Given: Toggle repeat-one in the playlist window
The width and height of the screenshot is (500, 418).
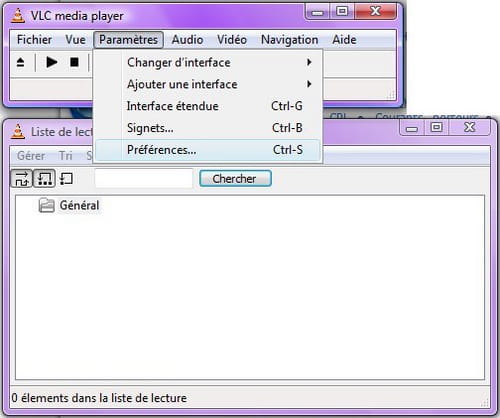Looking at the screenshot, I should 66,178.
